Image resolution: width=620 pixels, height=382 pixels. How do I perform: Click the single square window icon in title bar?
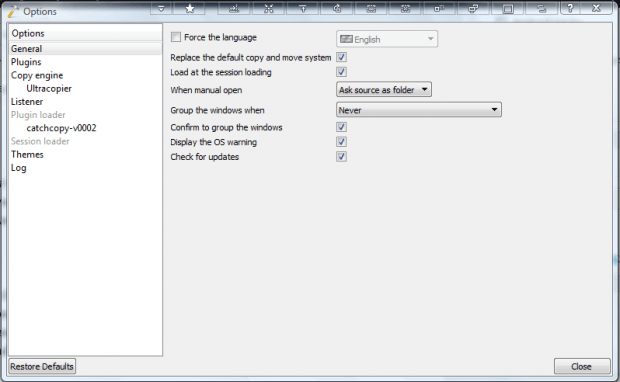coord(508,8)
